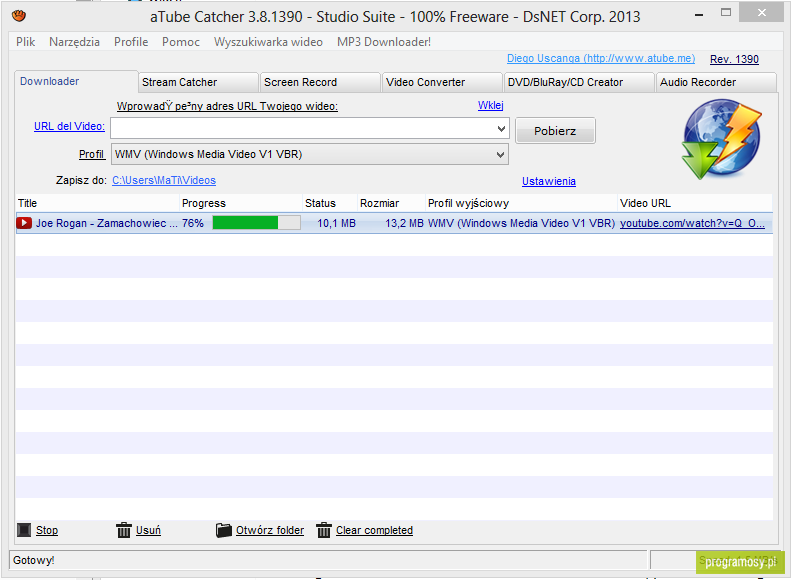Open MP3 Downloader! menu item
The width and height of the screenshot is (791, 580).
pyautogui.click(x=384, y=42)
